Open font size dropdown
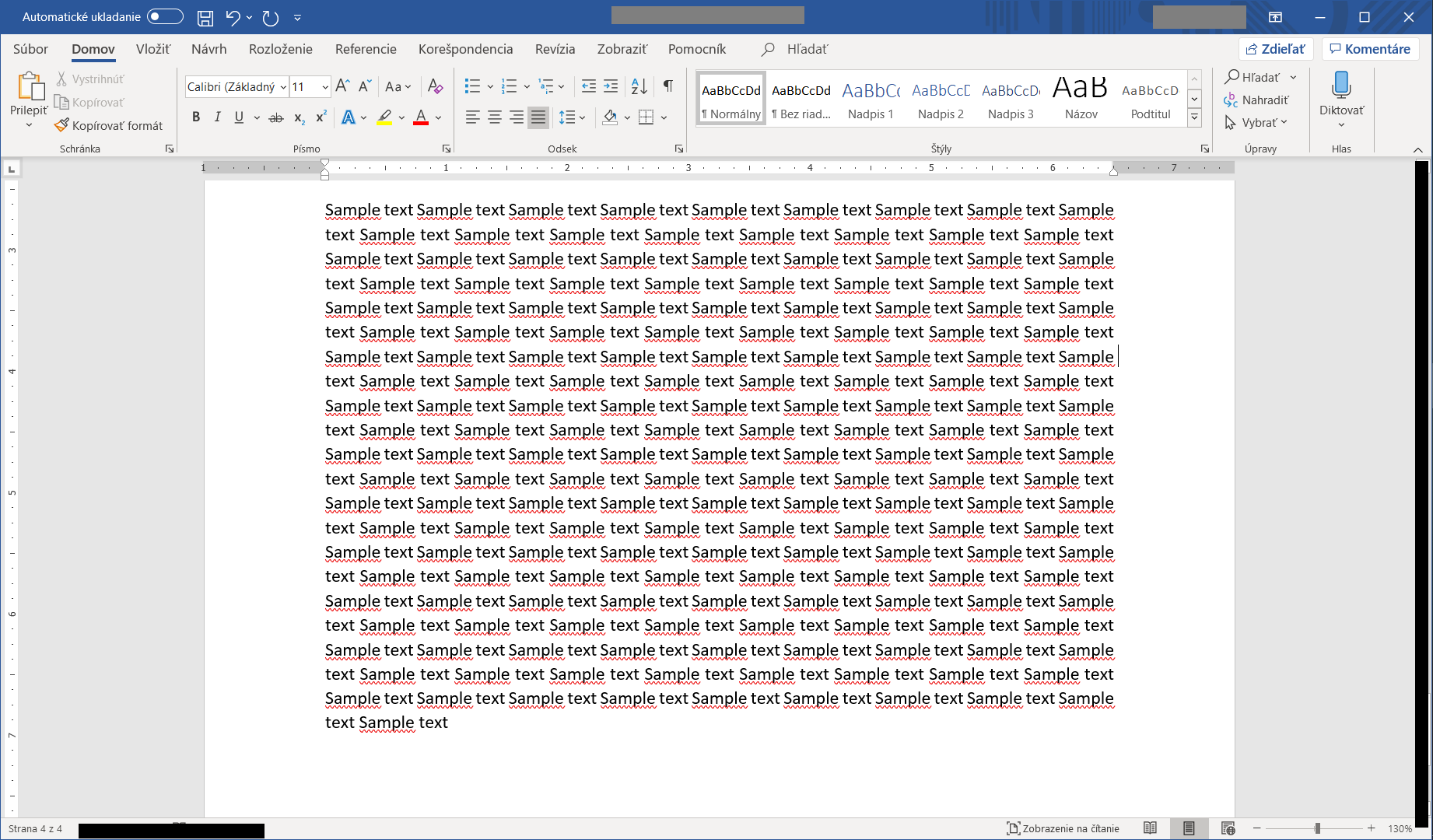This screenshot has width=1433, height=840. [x=325, y=87]
